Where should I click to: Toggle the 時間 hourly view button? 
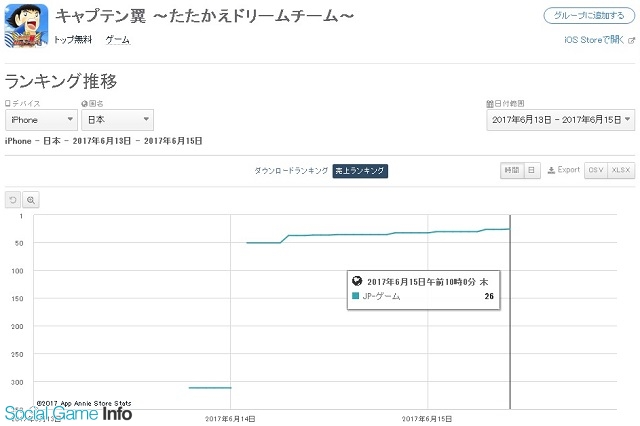512,170
